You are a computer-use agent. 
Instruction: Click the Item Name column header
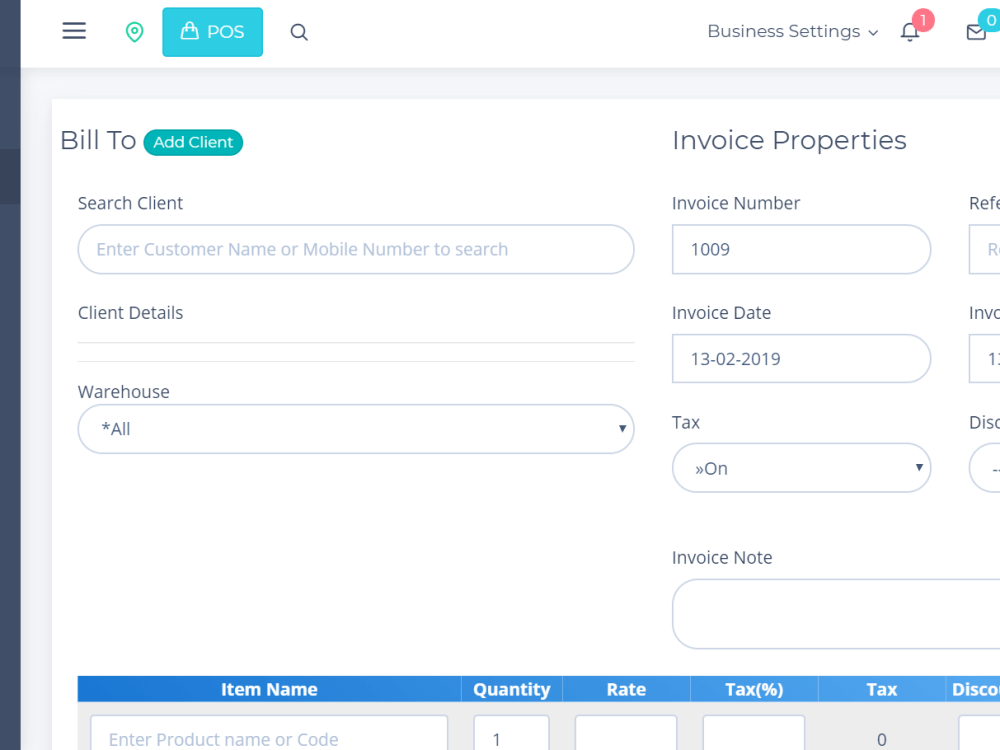click(269, 689)
